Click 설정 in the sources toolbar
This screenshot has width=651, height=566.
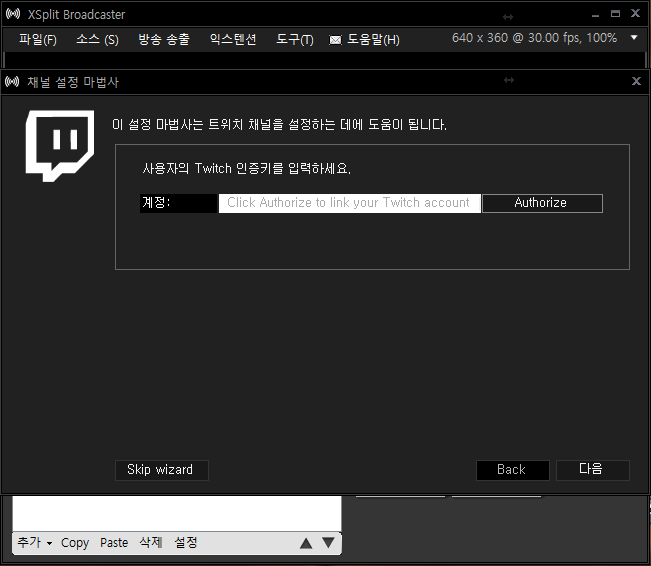pos(186,542)
